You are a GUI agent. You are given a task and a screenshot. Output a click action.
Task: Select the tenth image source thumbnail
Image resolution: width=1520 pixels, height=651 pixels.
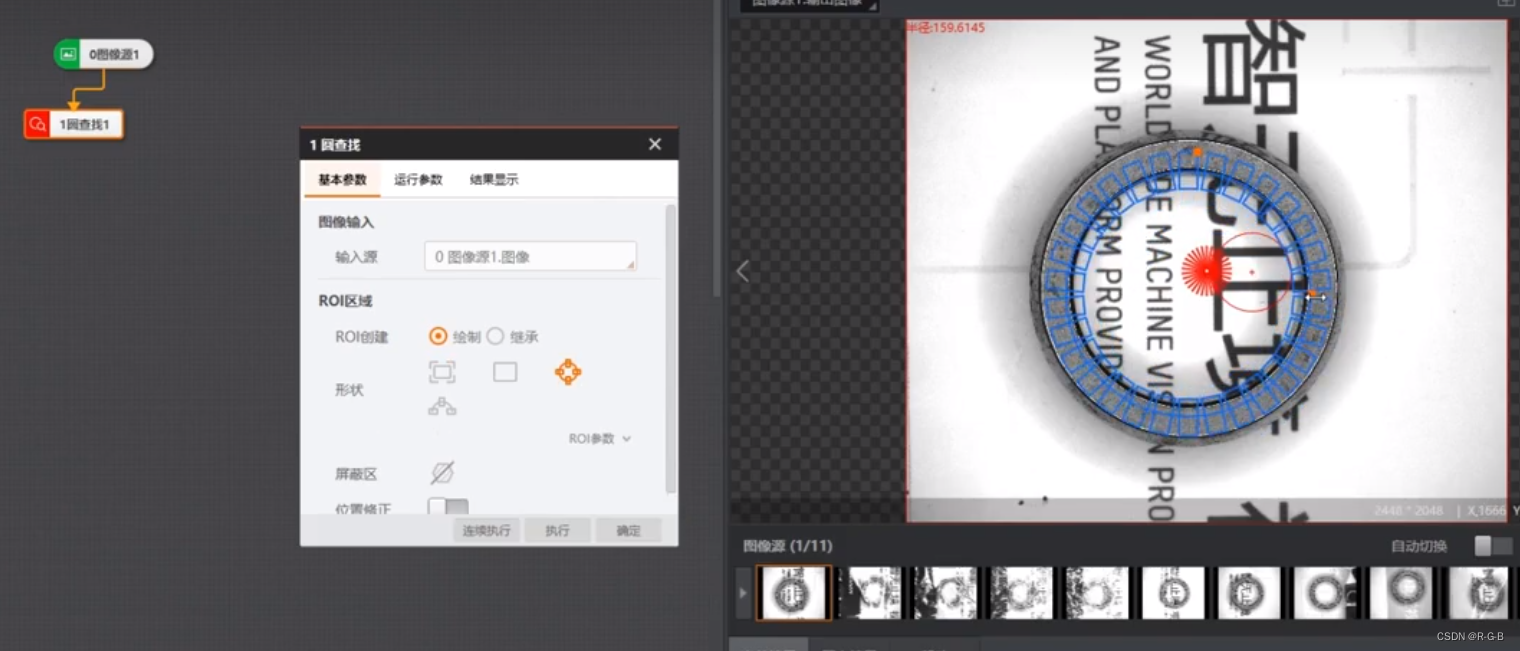pyautogui.click(x=1477, y=593)
